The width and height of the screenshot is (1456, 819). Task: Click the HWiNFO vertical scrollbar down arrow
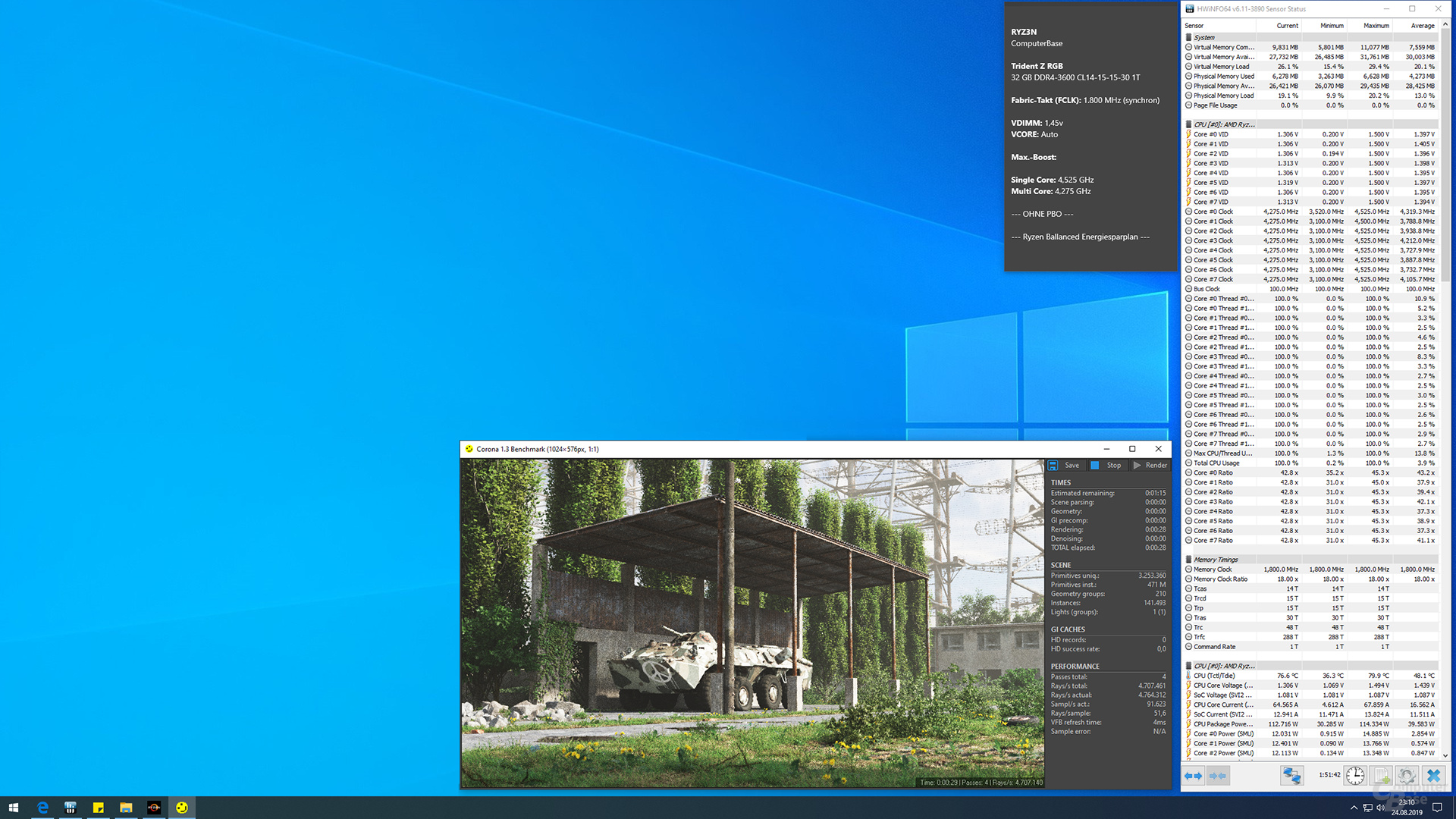(x=1445, y=756)
